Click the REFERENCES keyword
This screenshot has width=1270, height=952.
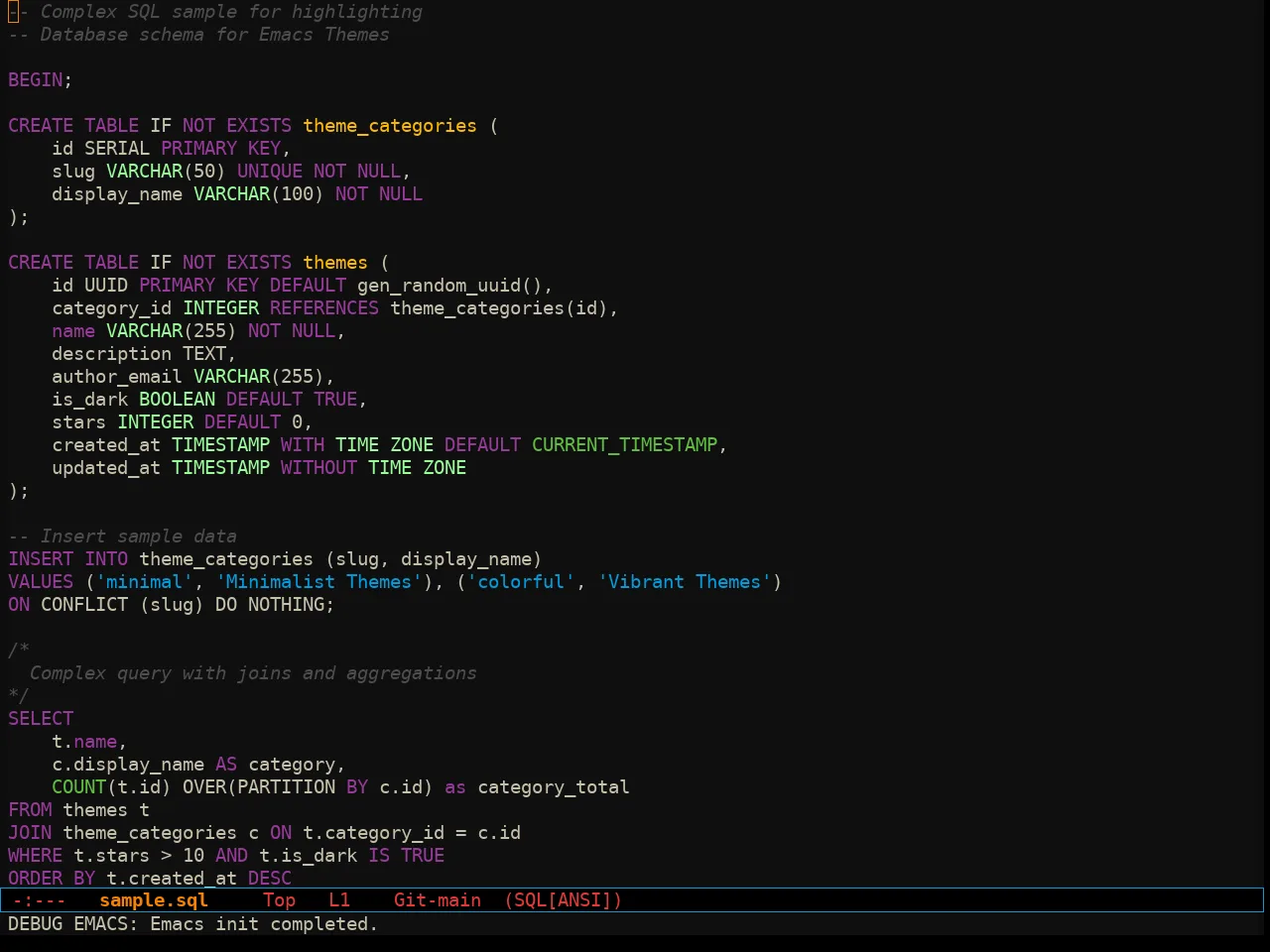(324, 308)
